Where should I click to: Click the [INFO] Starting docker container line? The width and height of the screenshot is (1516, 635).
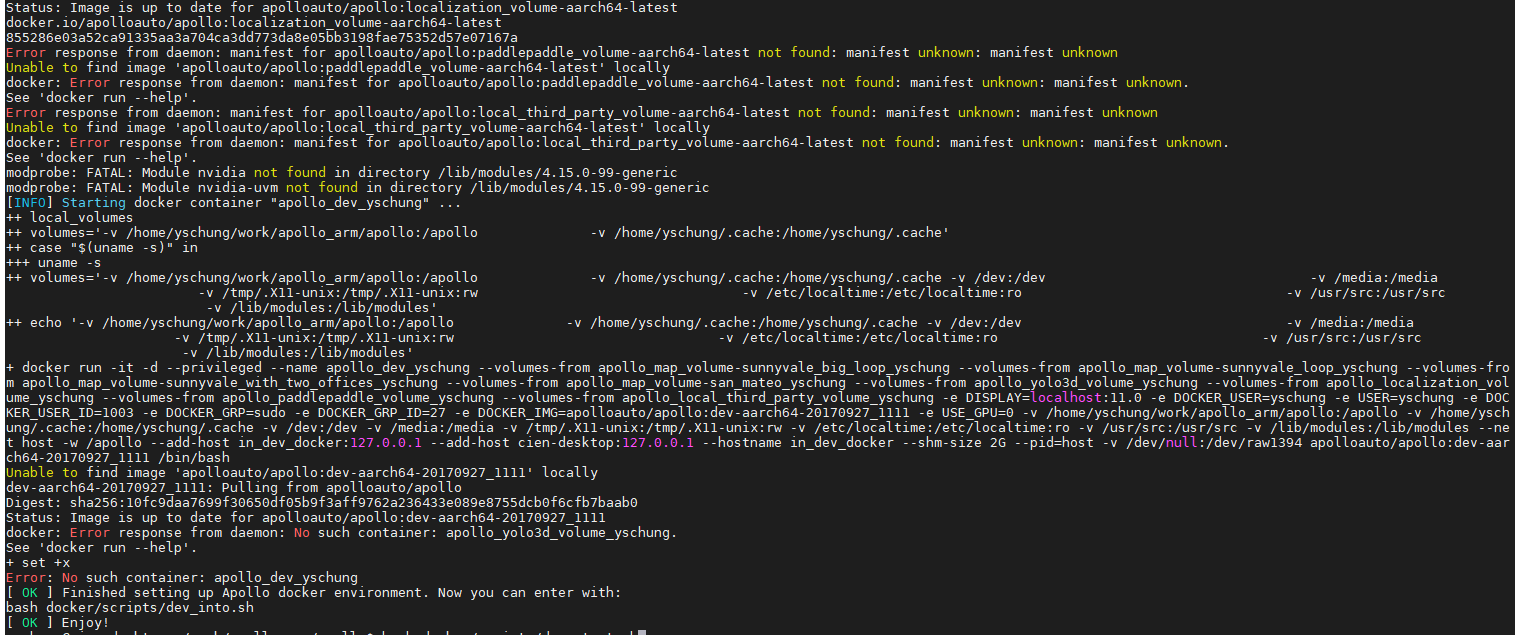[x=233, y=202]
